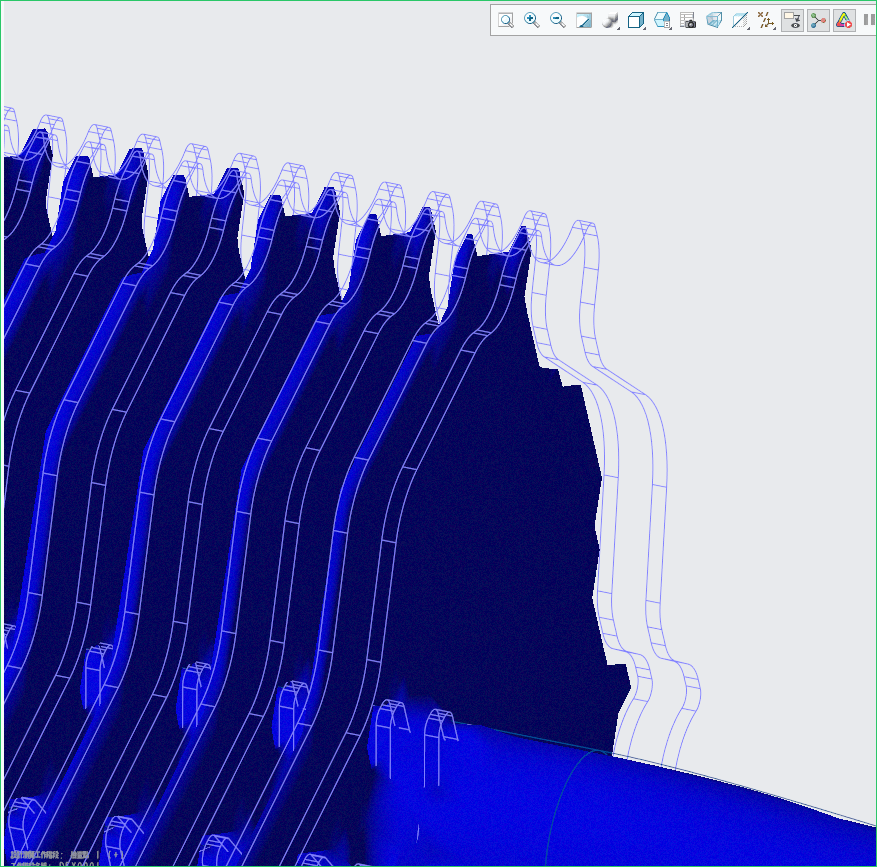Image resolution: width=877 pixels, height=867 pixels.
Task: Expand the Saved Orientations list
Action: point(636,20)
